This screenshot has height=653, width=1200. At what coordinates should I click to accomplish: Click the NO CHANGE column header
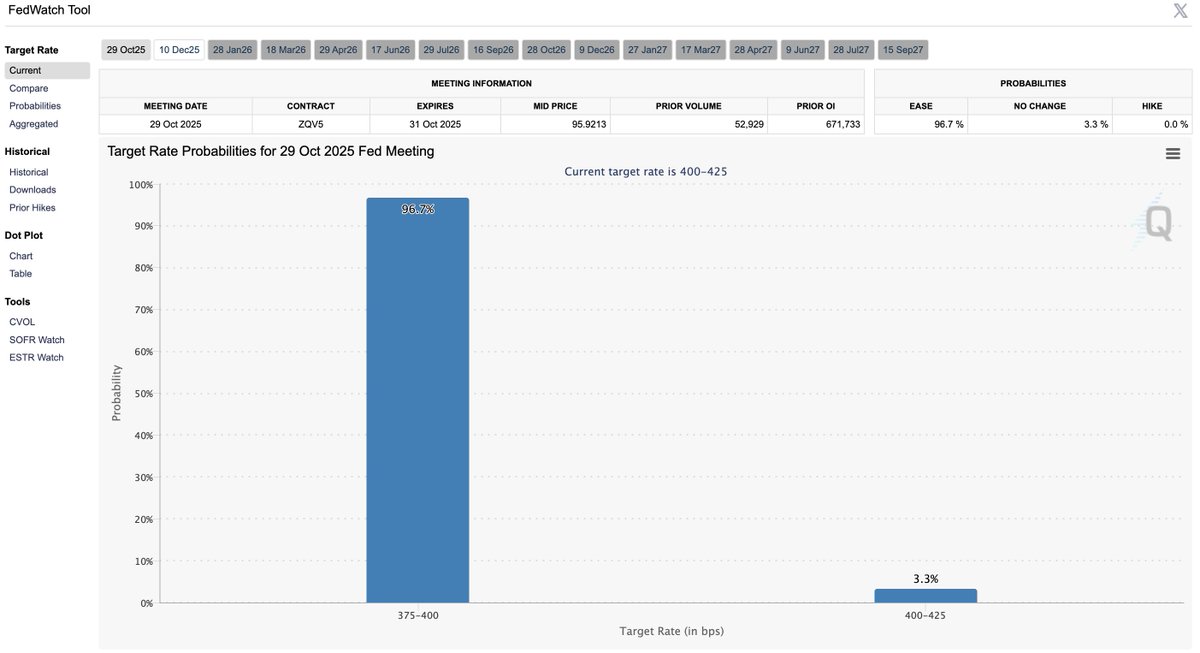(x=1040, y=106)
